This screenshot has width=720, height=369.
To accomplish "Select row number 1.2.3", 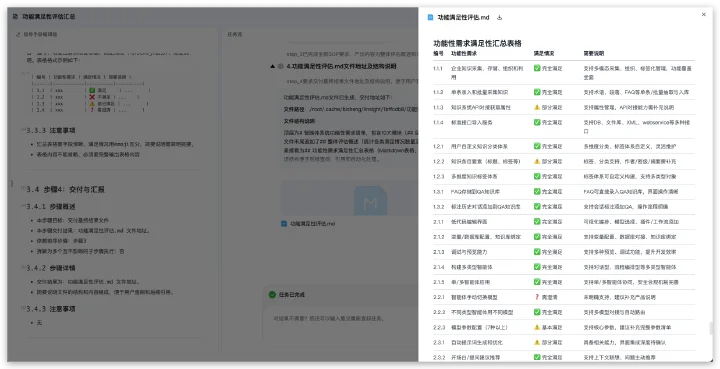I will click(x=439, y=177).
